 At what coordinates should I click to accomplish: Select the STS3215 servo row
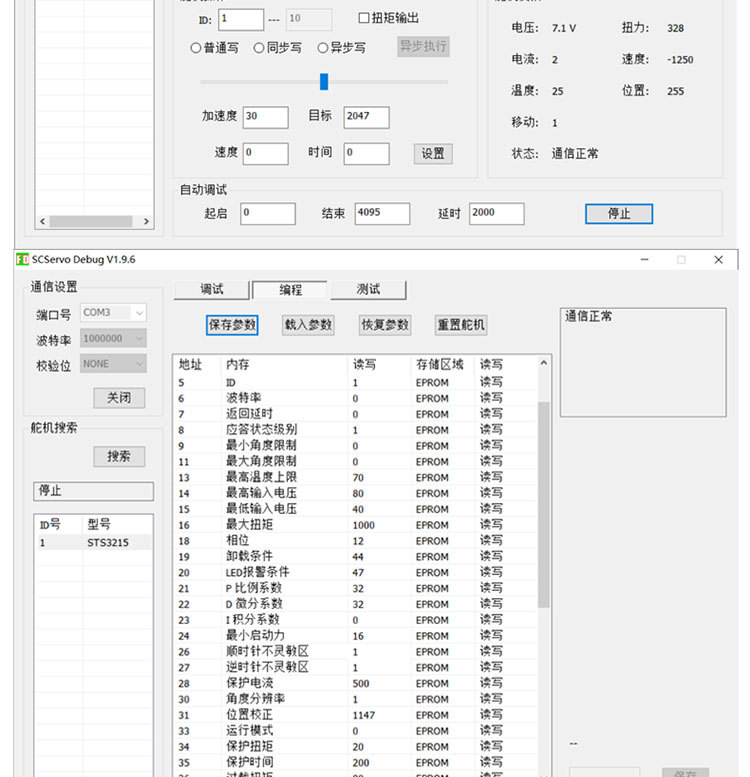coord(94,543)
